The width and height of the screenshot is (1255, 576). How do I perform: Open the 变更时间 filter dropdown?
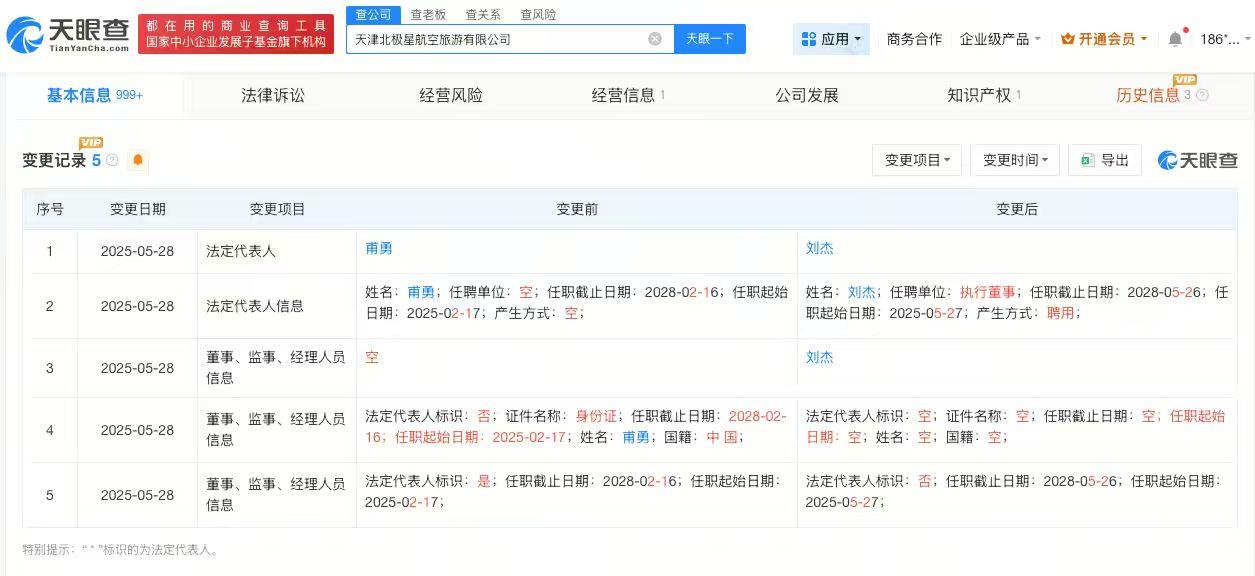1015,160
